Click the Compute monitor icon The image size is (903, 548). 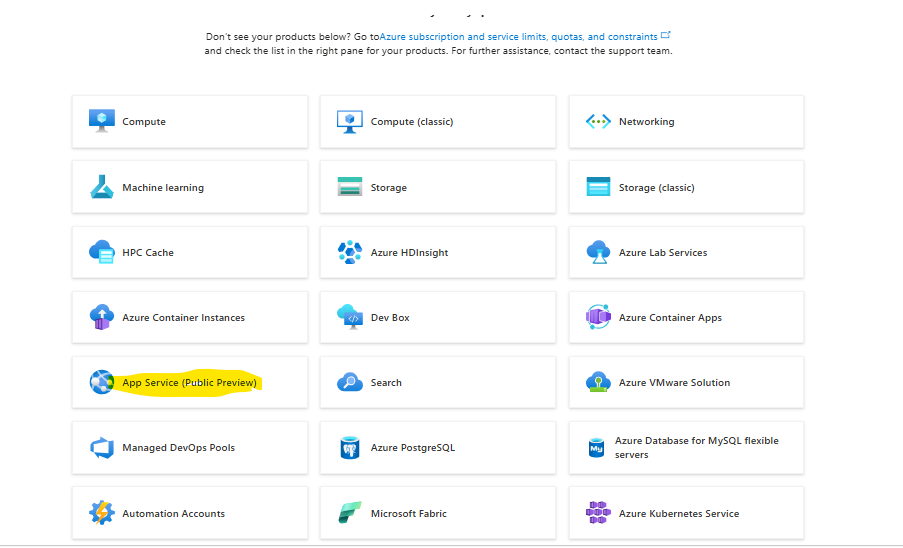coord(101,121)
